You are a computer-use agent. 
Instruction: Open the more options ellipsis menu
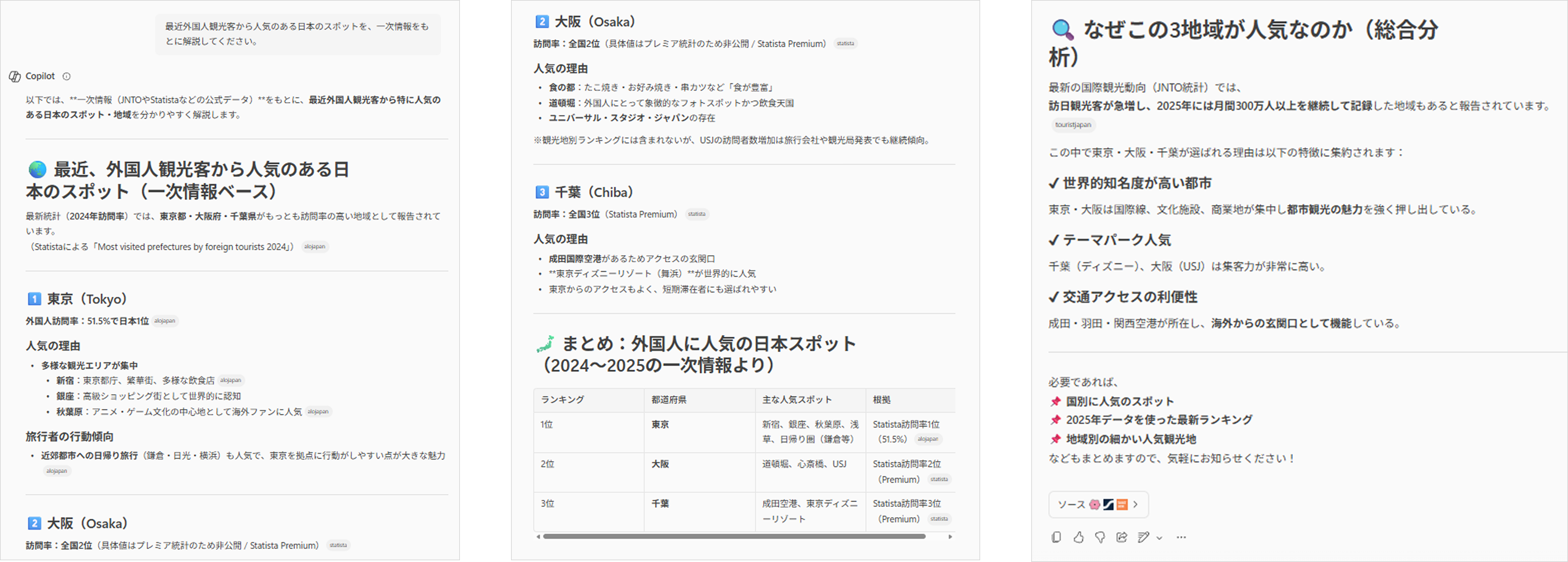(1181, 537)
